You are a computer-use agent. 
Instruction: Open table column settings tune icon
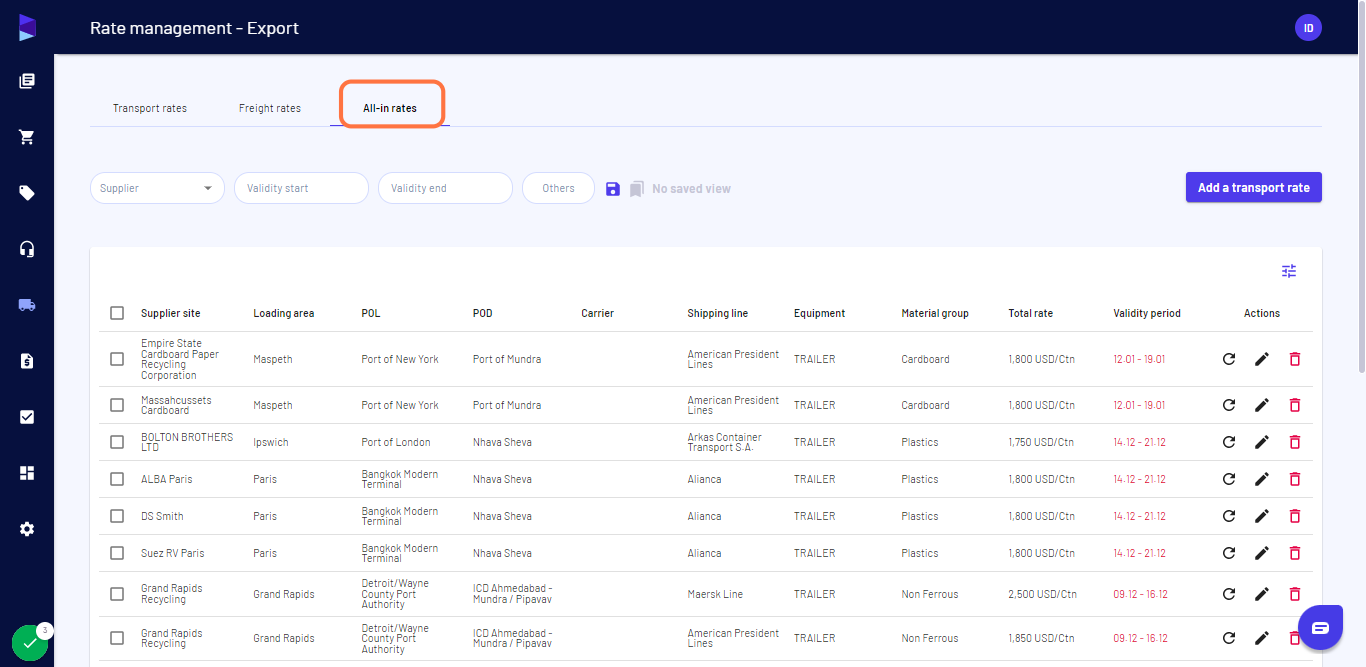(x=1289, y=271)
